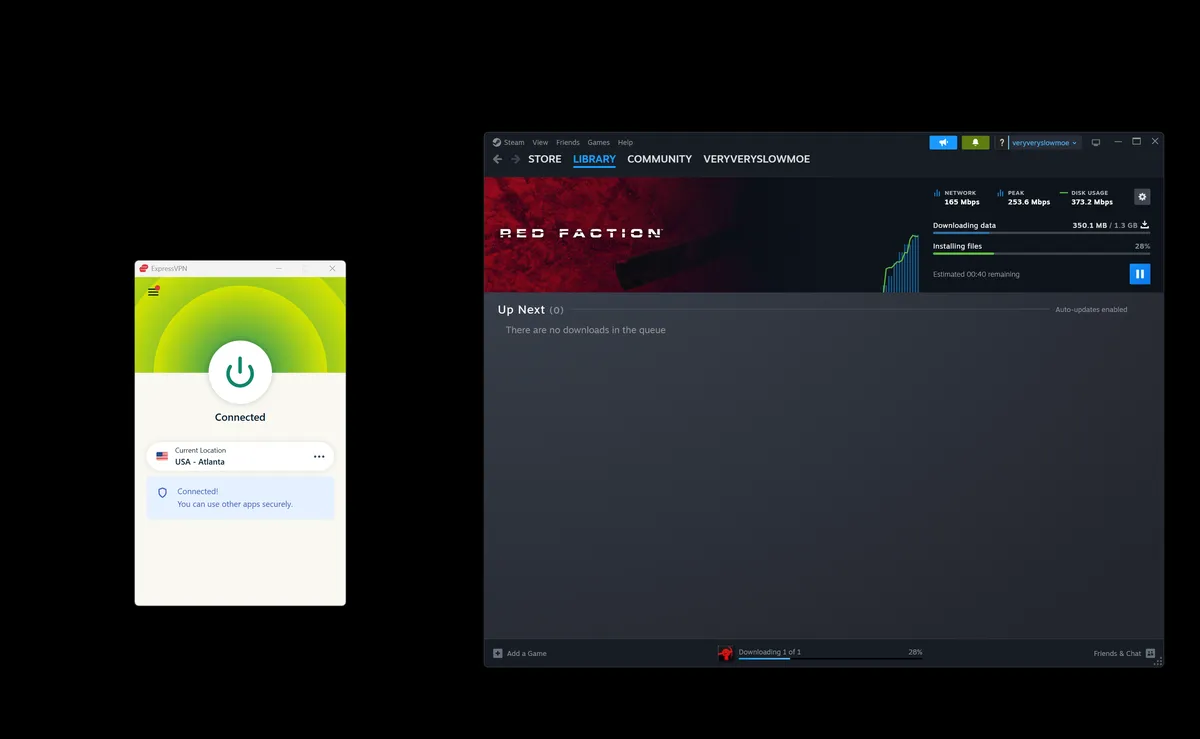This screenshot has width=1200, height=739.
Task: Go back with the Steam back arrow
Action: coord(497,159)
